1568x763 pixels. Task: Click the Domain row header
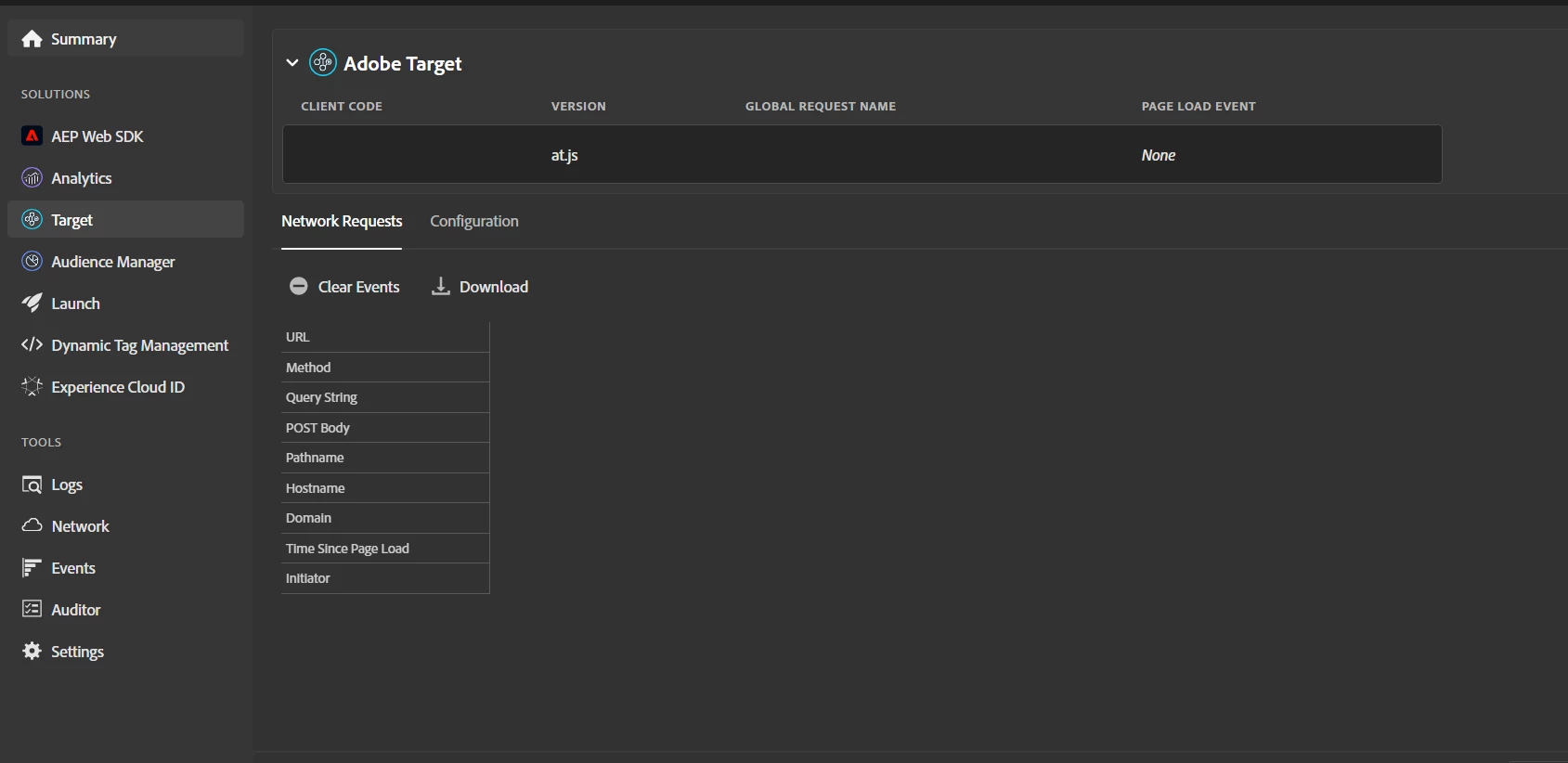coord(385,518)
